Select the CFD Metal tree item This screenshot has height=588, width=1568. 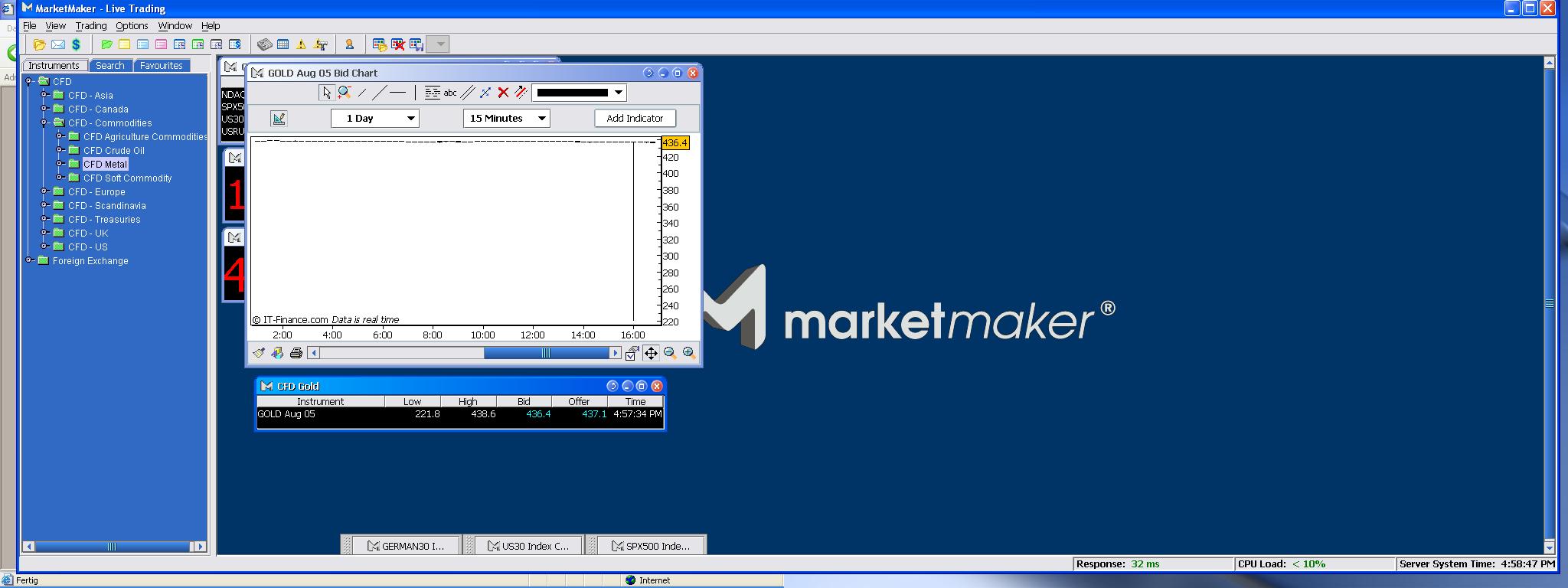(x=105, y=165)
